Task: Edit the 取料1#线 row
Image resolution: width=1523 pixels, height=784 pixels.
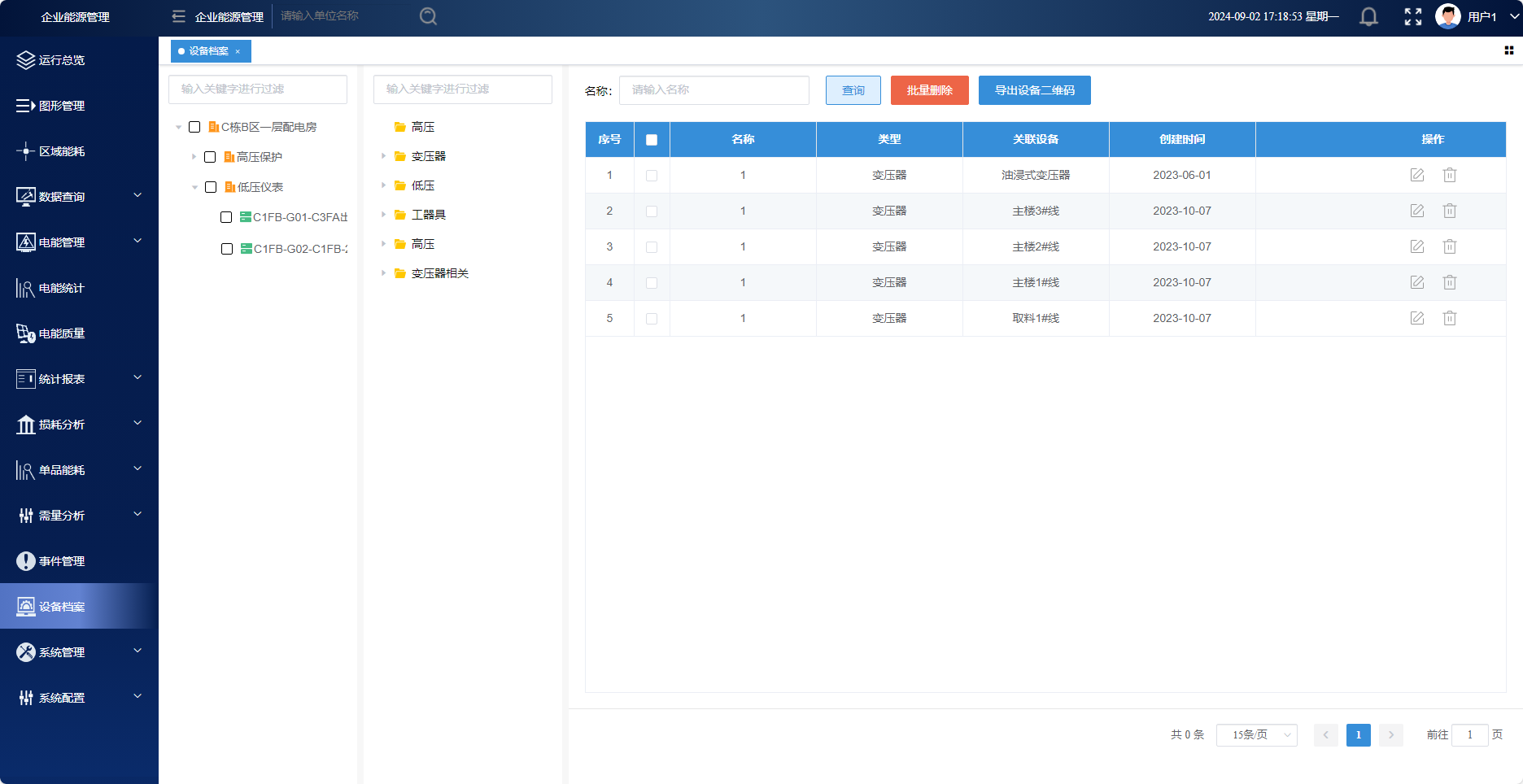Action: click(1417, 318)
